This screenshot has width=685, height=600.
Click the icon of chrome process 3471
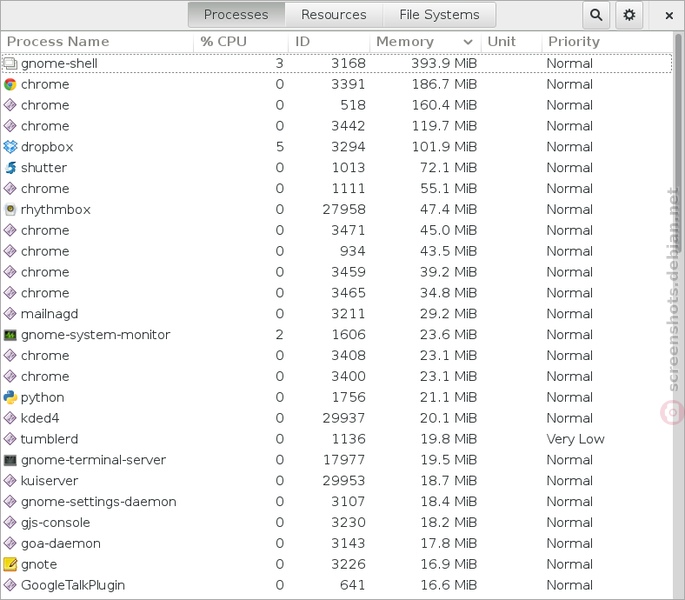(x=10, y=230)
